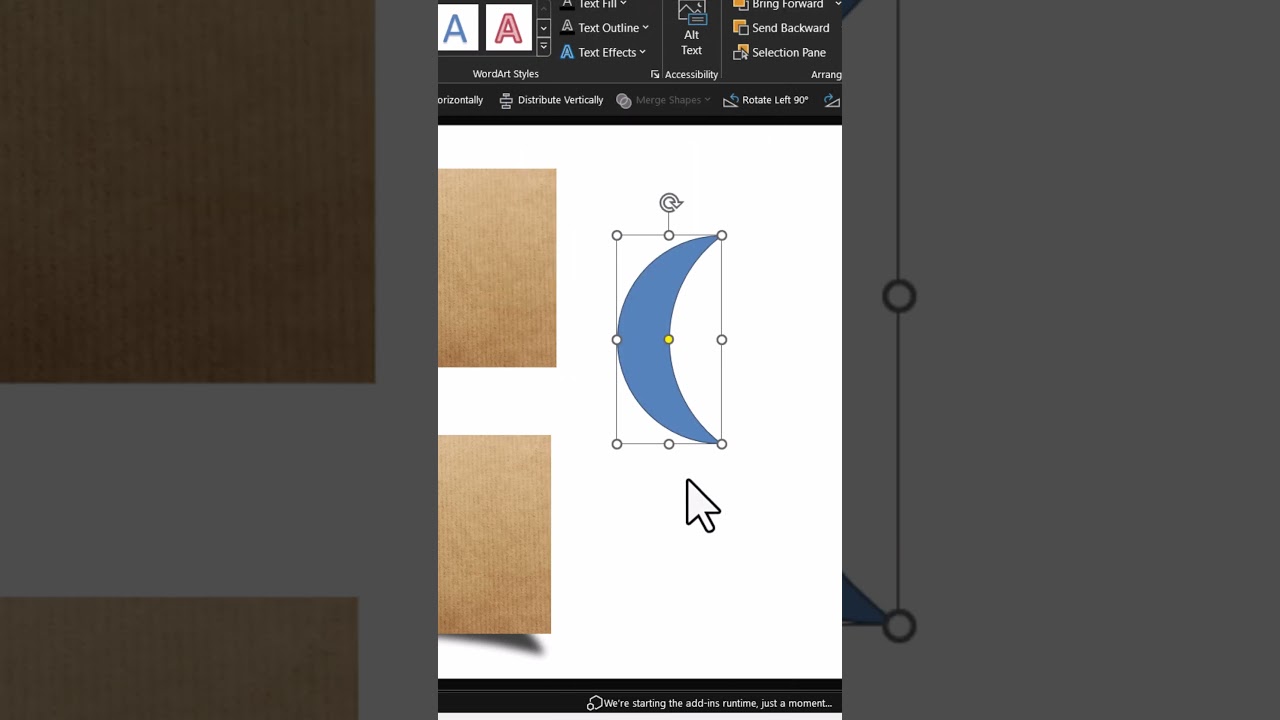The height and width of the screenshot is (720, 1280).
Task: Open the WordArt Styles dialog launcher
Action: coord(655,74)
